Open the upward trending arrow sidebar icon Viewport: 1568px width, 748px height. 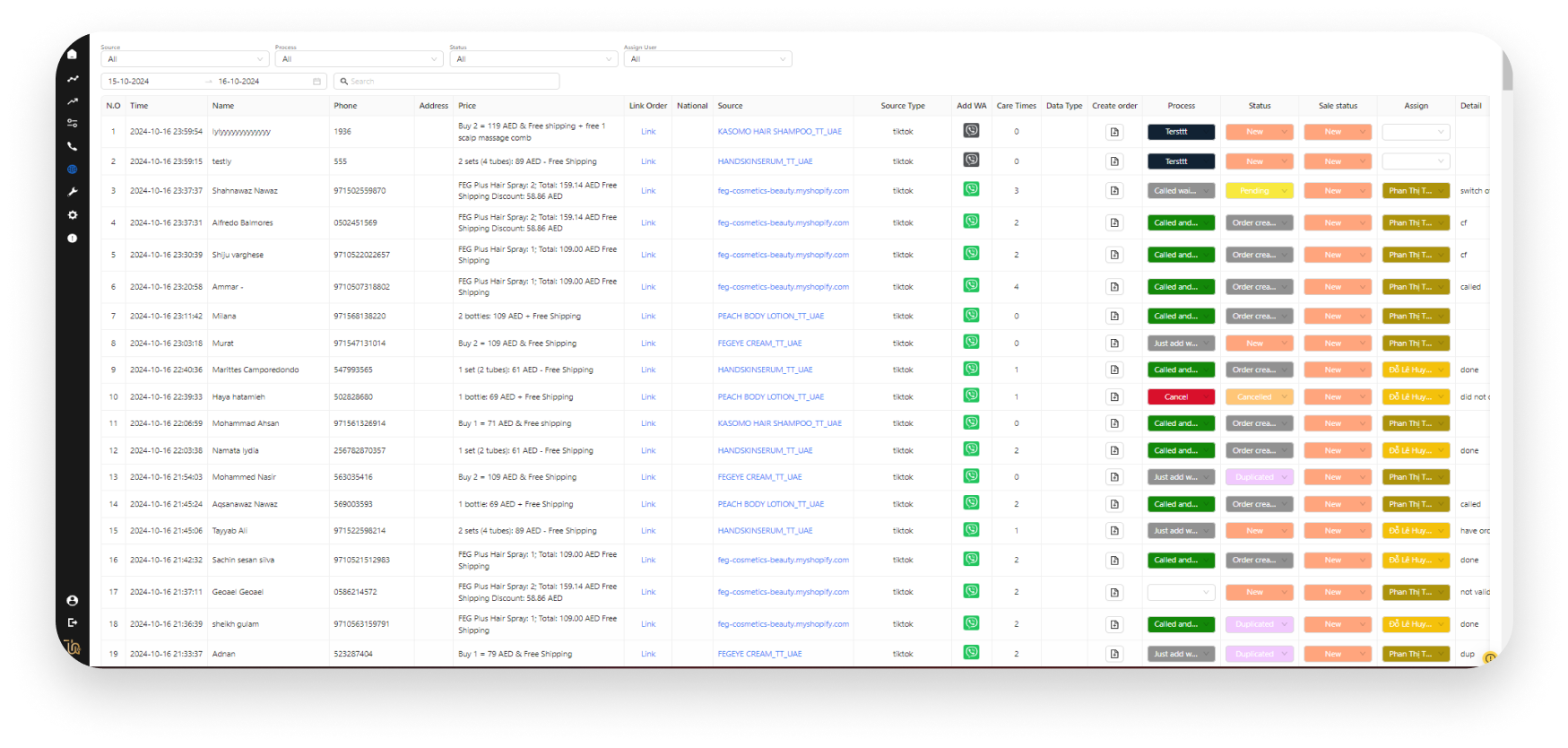tap(73, 101)
